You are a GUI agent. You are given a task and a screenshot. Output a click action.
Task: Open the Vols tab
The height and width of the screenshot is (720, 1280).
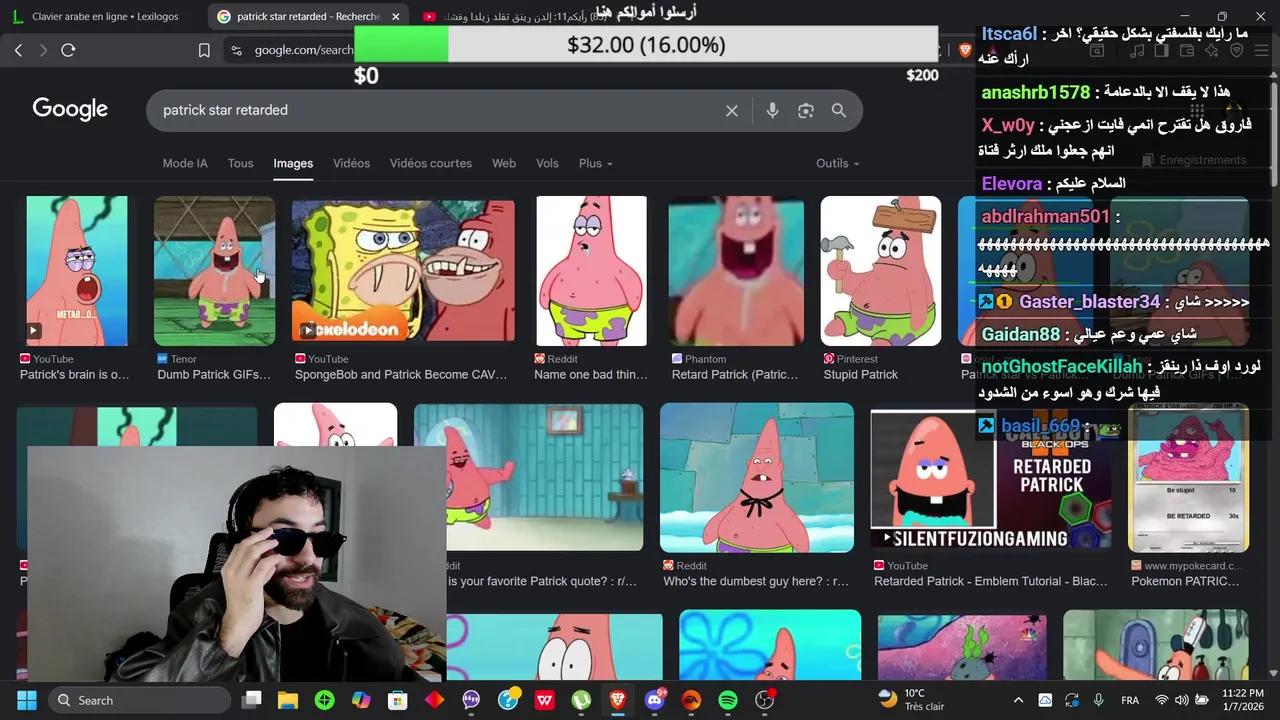(547, 163)
